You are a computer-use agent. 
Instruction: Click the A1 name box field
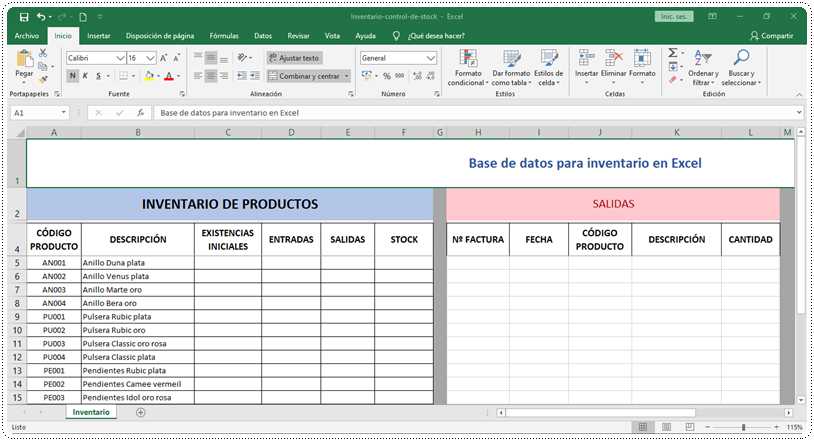tap(35, 113)
